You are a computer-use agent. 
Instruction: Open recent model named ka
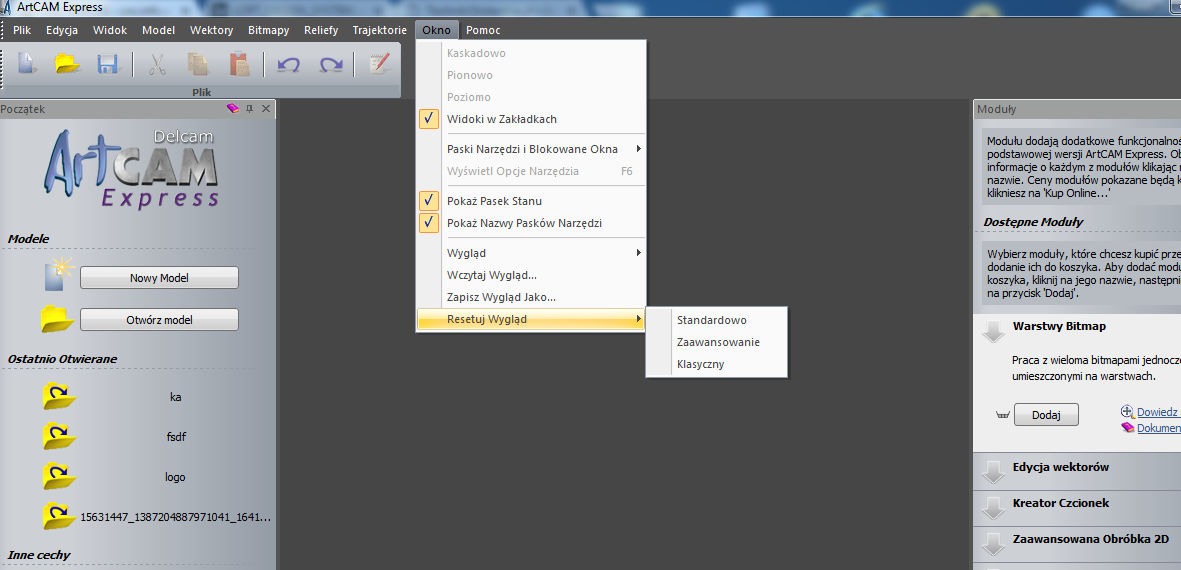click(x=175, y=396)
